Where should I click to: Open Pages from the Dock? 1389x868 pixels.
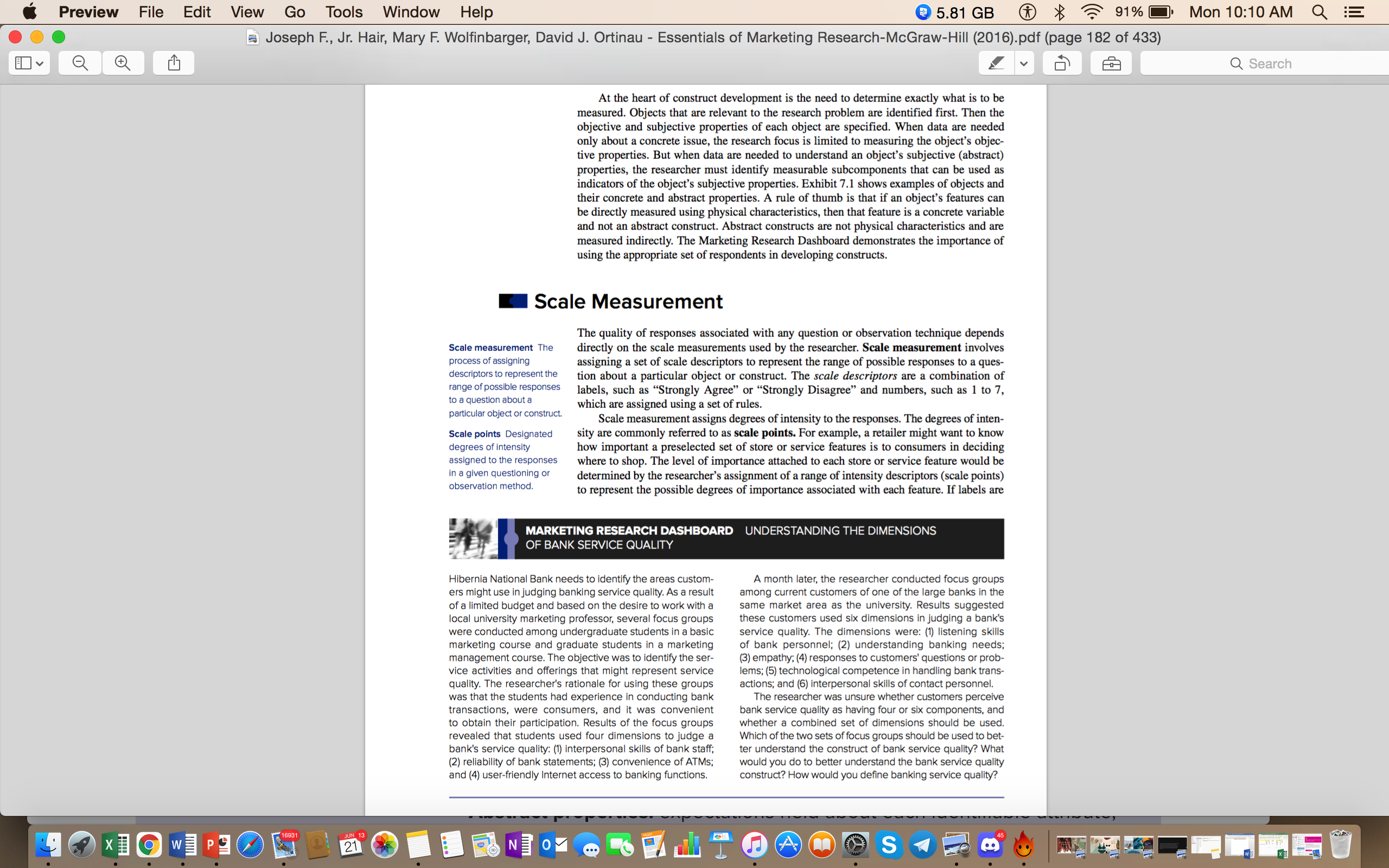click(x=654, y=845)
